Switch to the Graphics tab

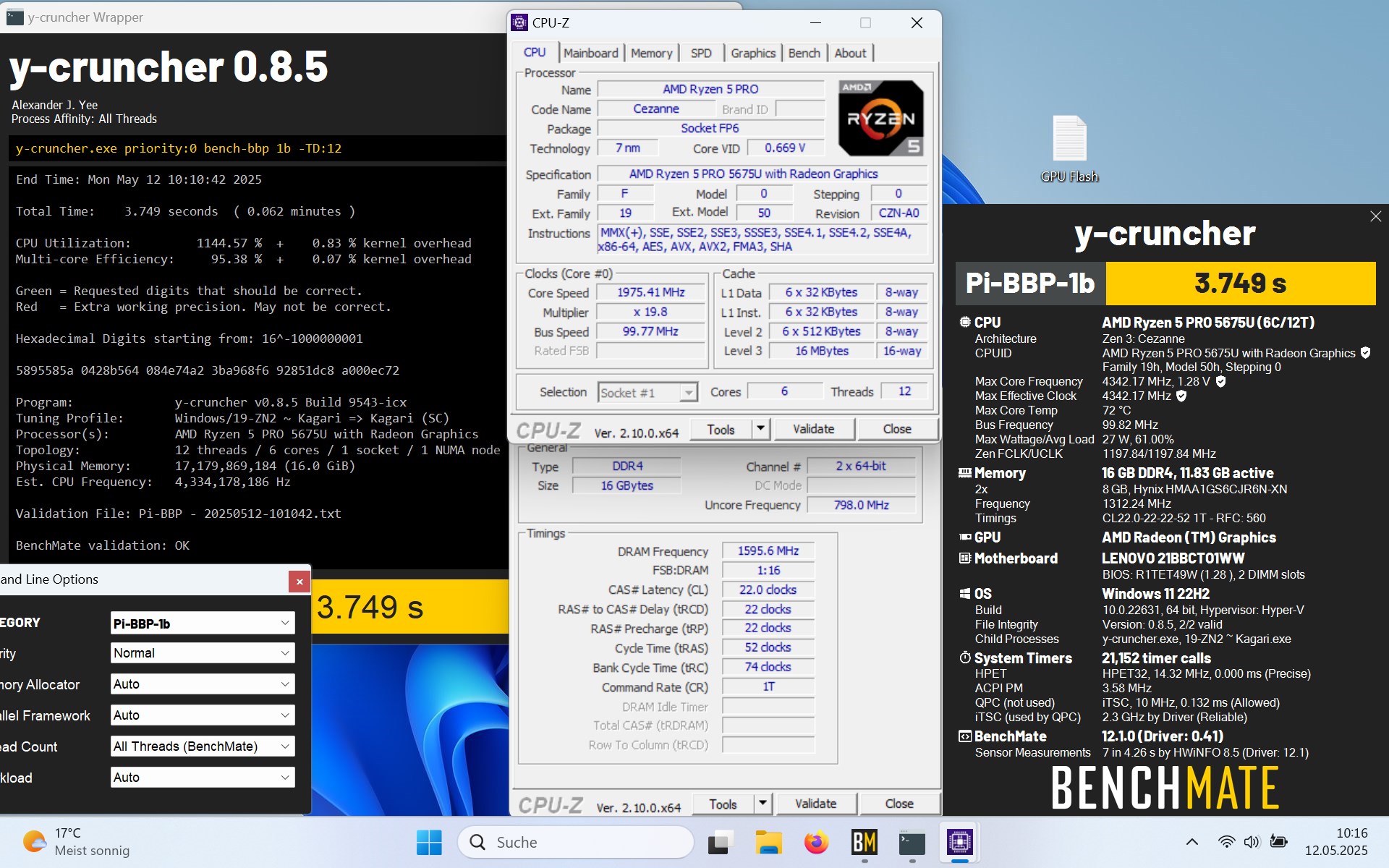click(753, 53)
